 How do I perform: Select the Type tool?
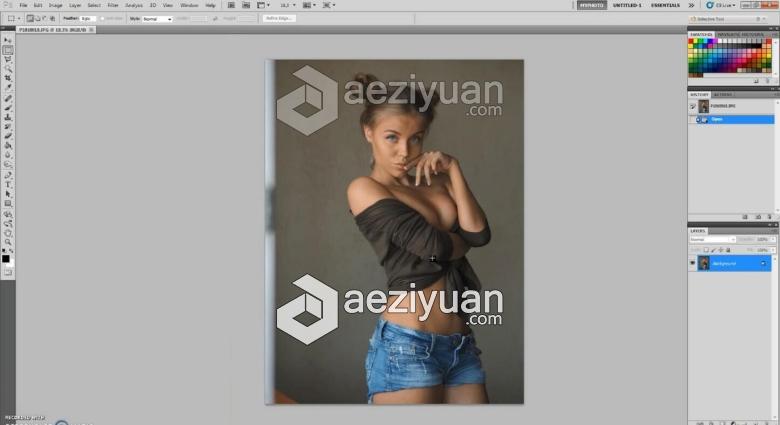pos(7,185)
